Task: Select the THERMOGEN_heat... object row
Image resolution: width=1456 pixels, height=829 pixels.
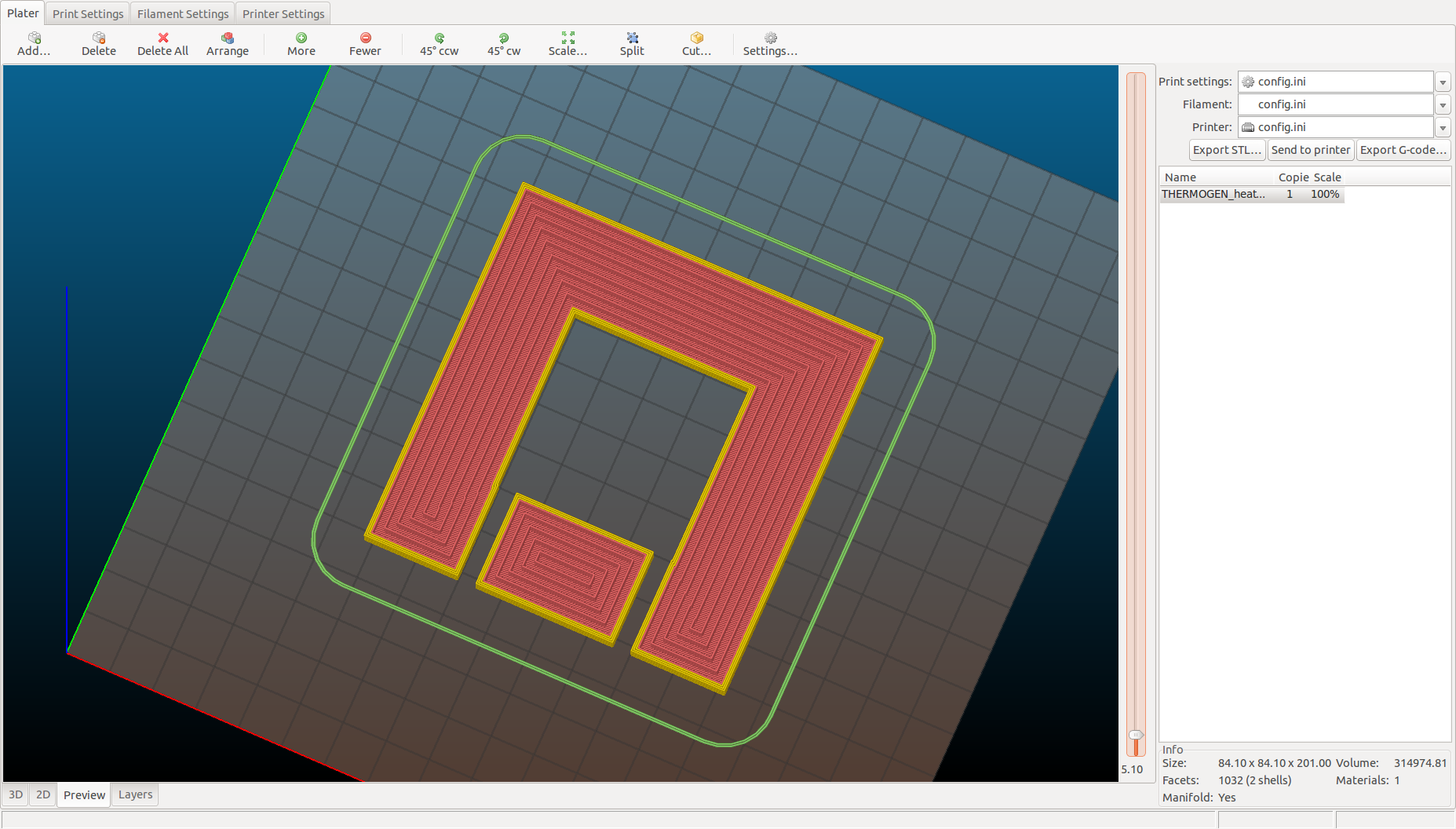Action: [x=1252, y=194]
